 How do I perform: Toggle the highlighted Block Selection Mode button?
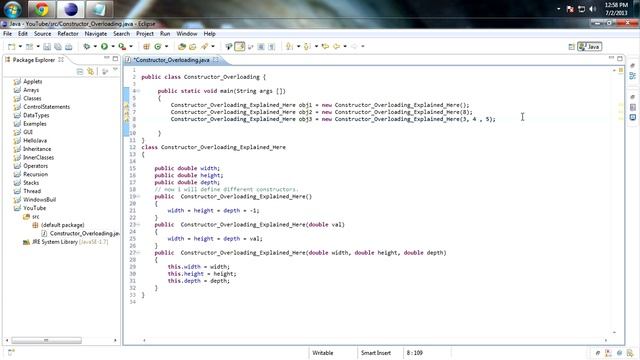click(240, 47)
